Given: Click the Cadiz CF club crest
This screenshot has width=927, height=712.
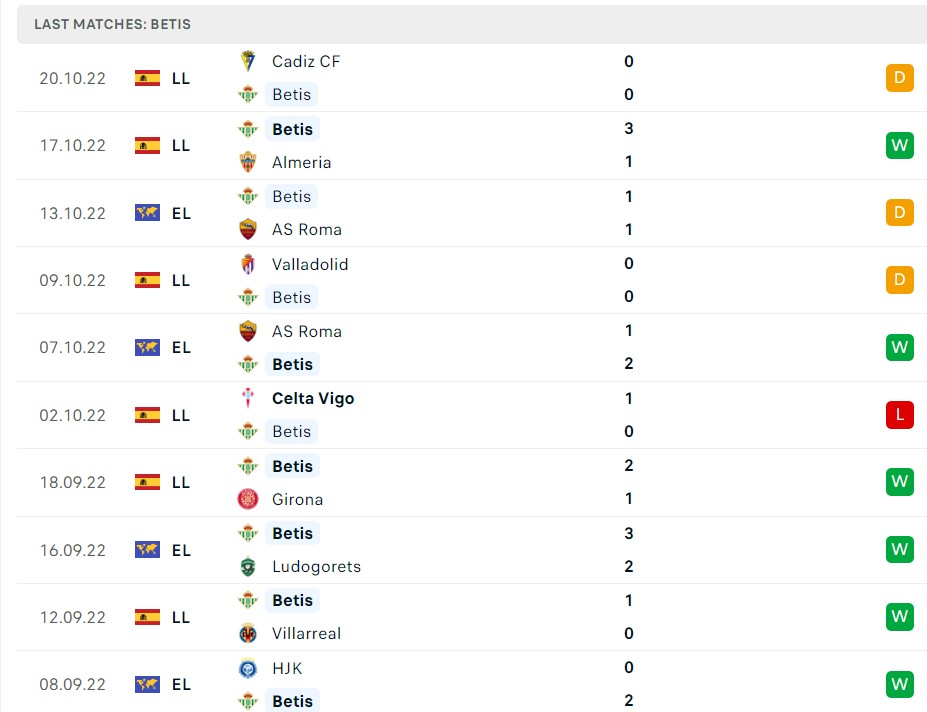Looking at the screenshot, I should pyautogui.click(x=248, y=61).
